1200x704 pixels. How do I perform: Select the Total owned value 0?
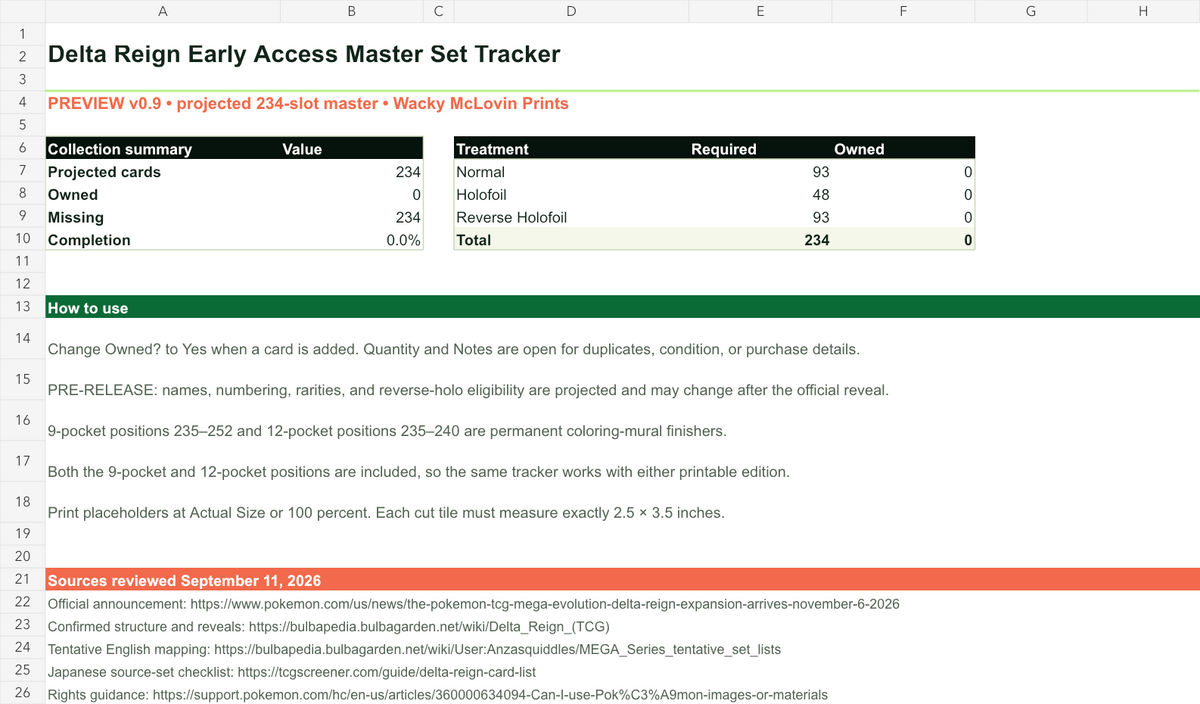pyautogui.click(x=903, y=240)
